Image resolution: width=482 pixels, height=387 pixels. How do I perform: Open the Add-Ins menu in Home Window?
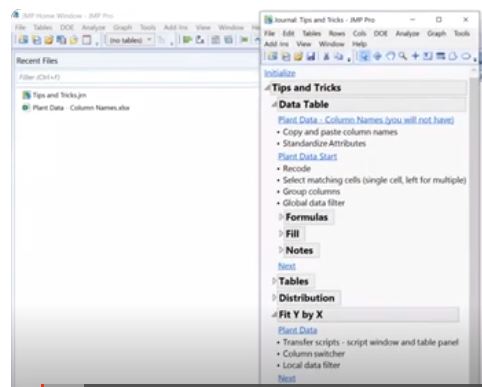tap(175, 27)
